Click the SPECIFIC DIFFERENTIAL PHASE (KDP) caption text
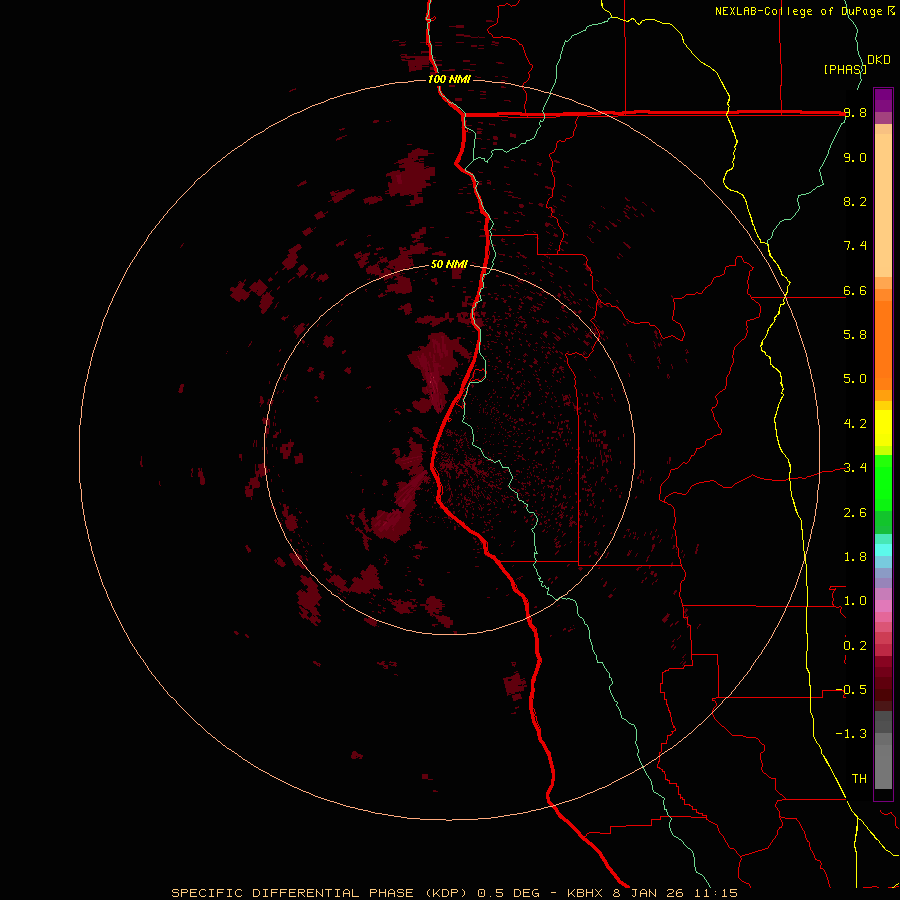 321,893
